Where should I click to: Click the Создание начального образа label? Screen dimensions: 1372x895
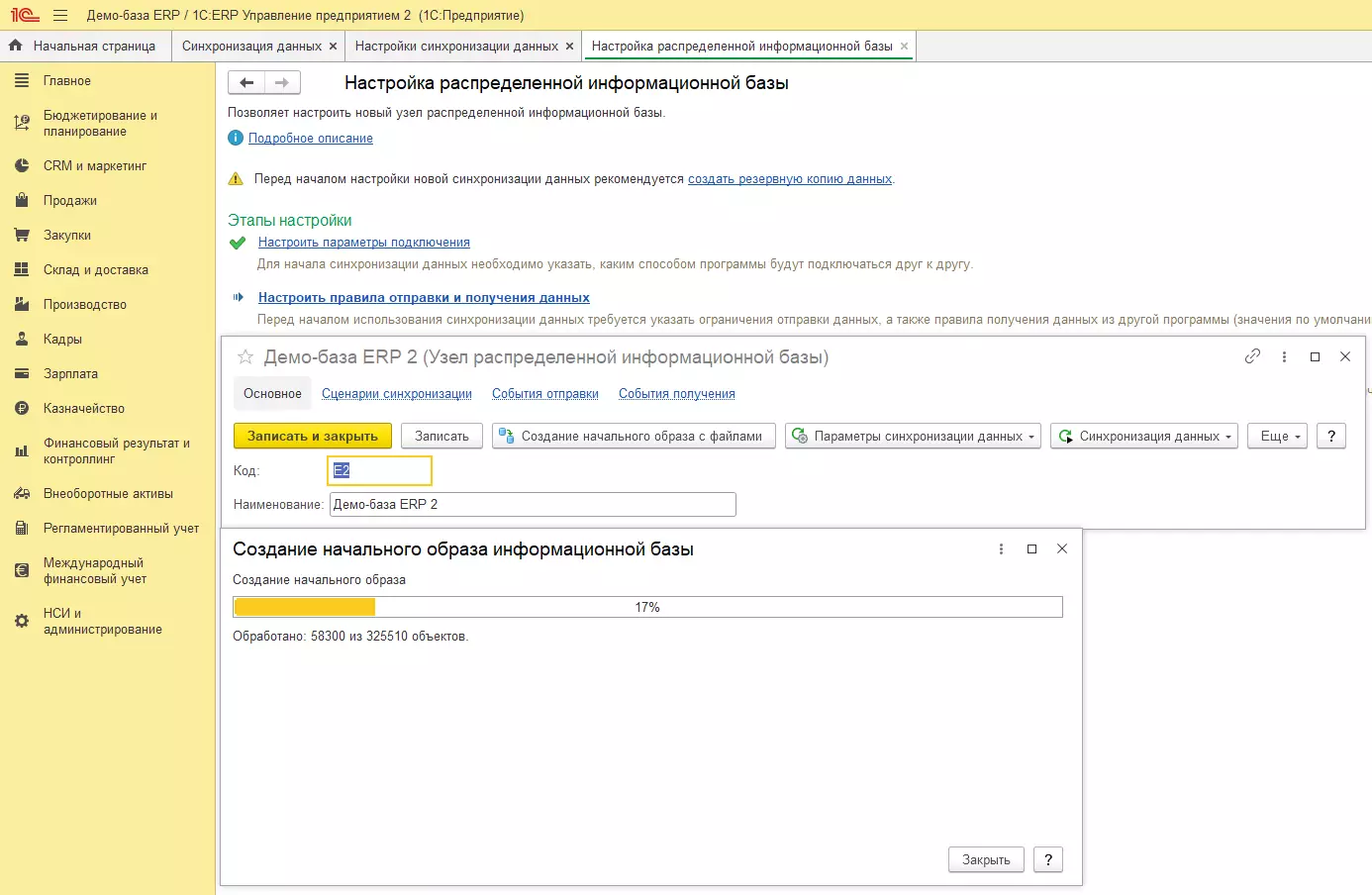[319, 580]
